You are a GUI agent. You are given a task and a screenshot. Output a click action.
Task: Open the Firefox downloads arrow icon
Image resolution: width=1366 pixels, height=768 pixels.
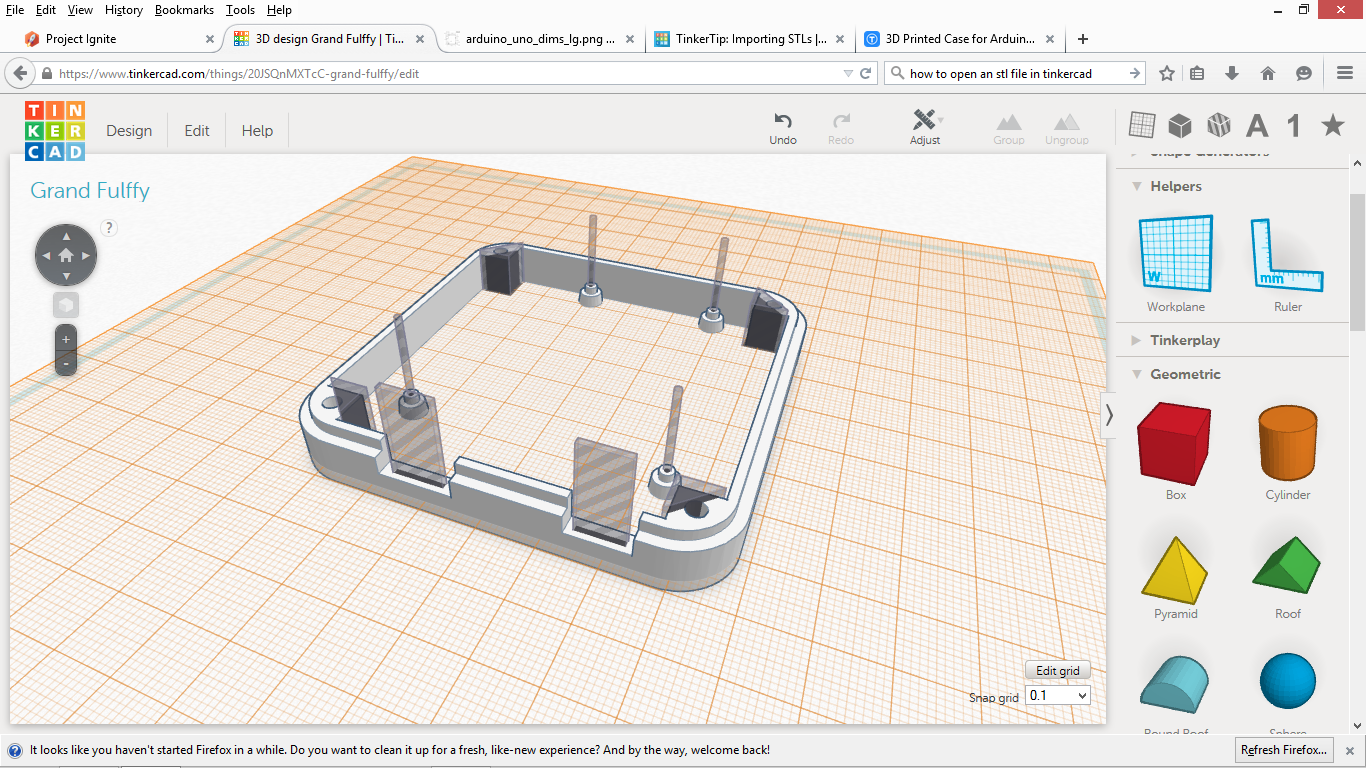pos(1232,73)
